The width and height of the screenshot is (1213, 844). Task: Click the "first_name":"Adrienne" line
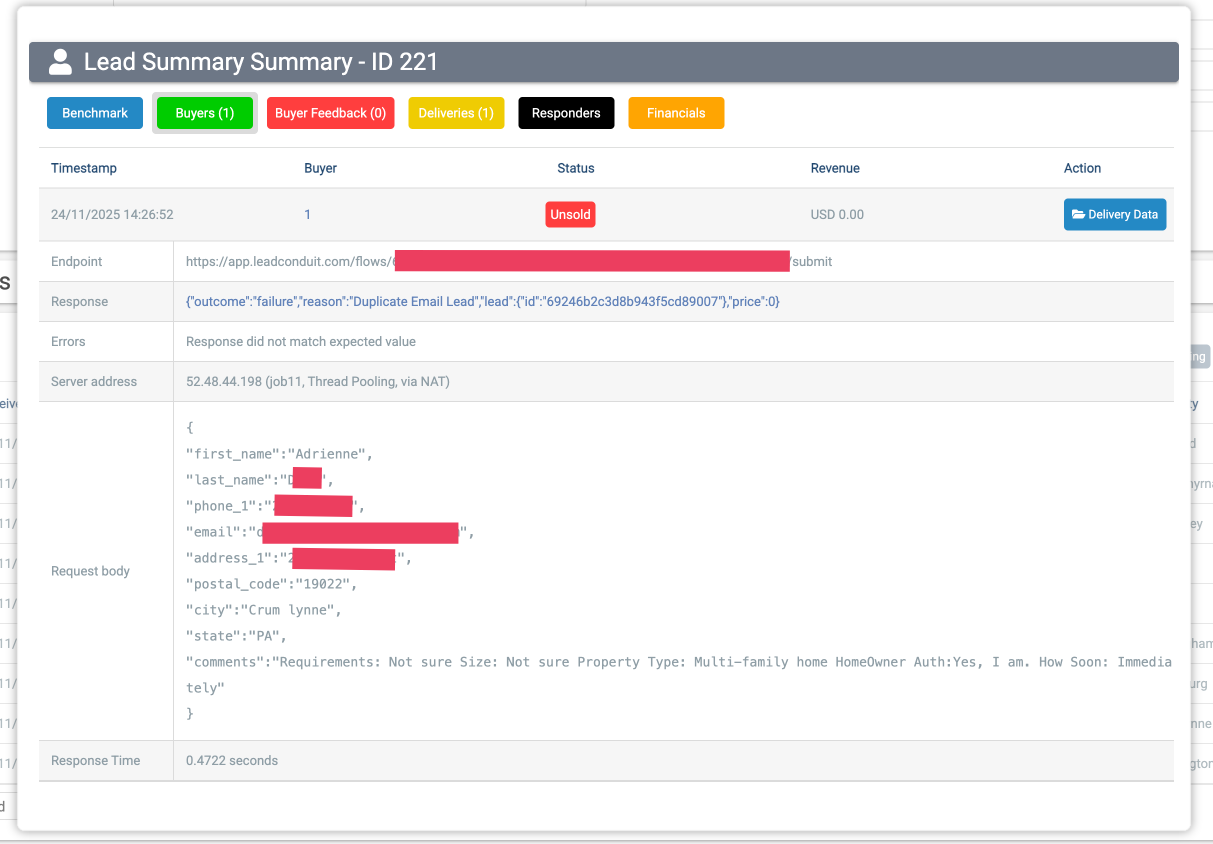click(279, 454)
